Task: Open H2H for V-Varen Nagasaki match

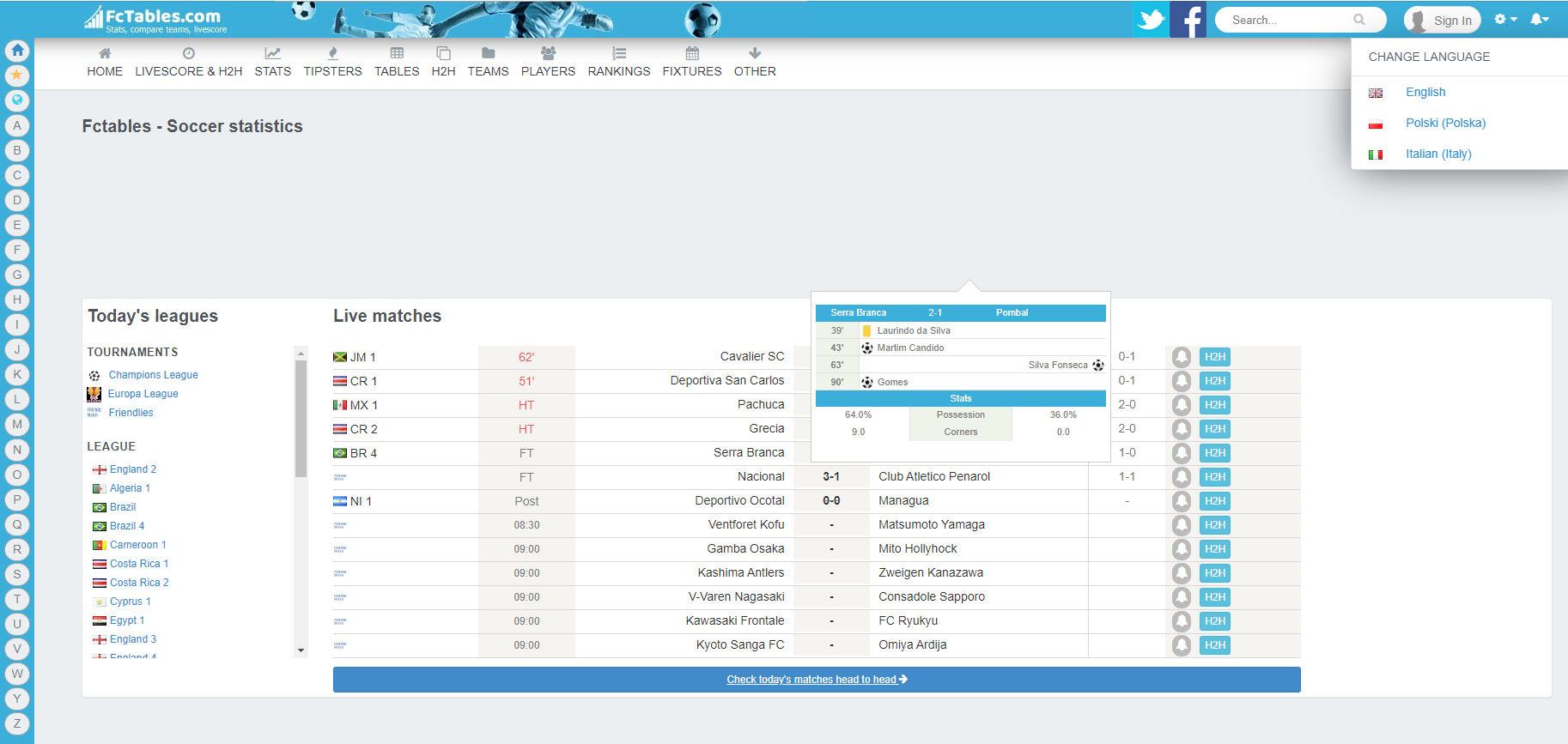Action: pos(1214,597)
